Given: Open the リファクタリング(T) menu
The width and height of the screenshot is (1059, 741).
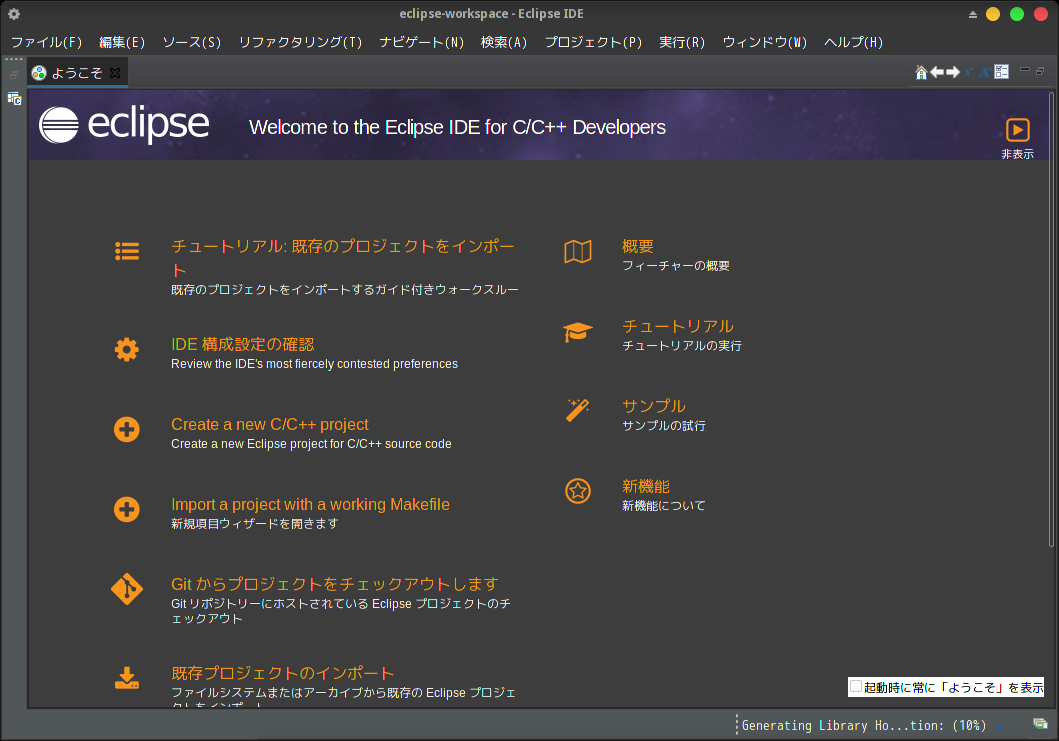Looking at the screenshot, I should (301, 42).
